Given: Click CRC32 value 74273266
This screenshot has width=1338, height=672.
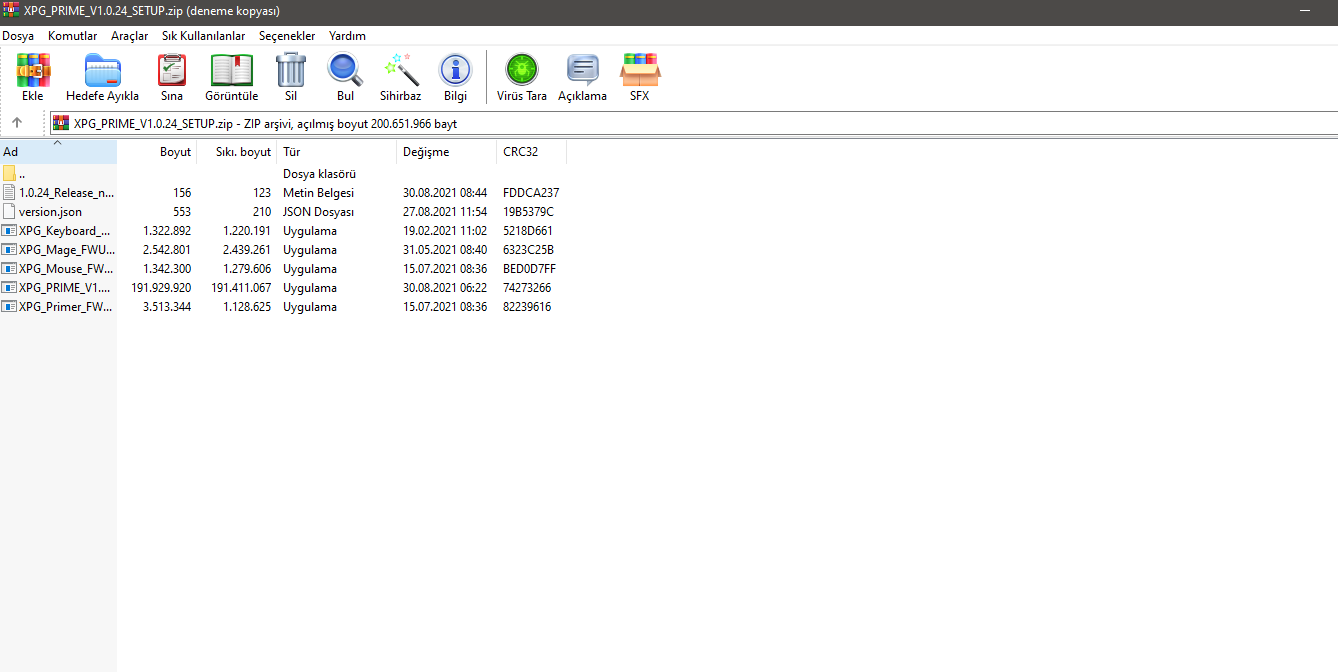Looking at the screenshot, I should point(527,288).
